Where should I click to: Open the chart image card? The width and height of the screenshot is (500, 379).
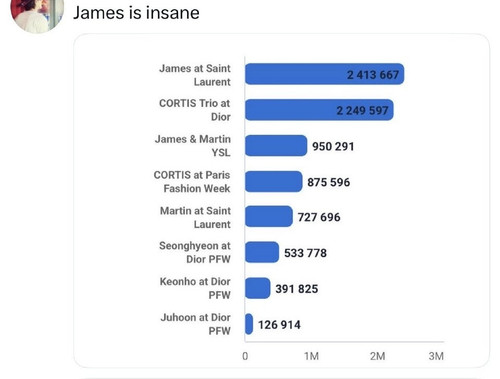[x=282, y=201]
